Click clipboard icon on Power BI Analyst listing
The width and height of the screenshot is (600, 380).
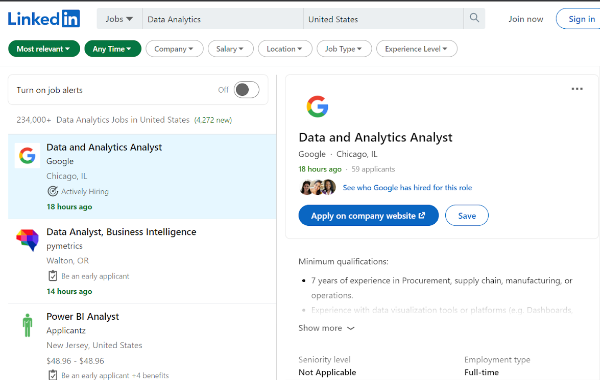pos(52,375)
